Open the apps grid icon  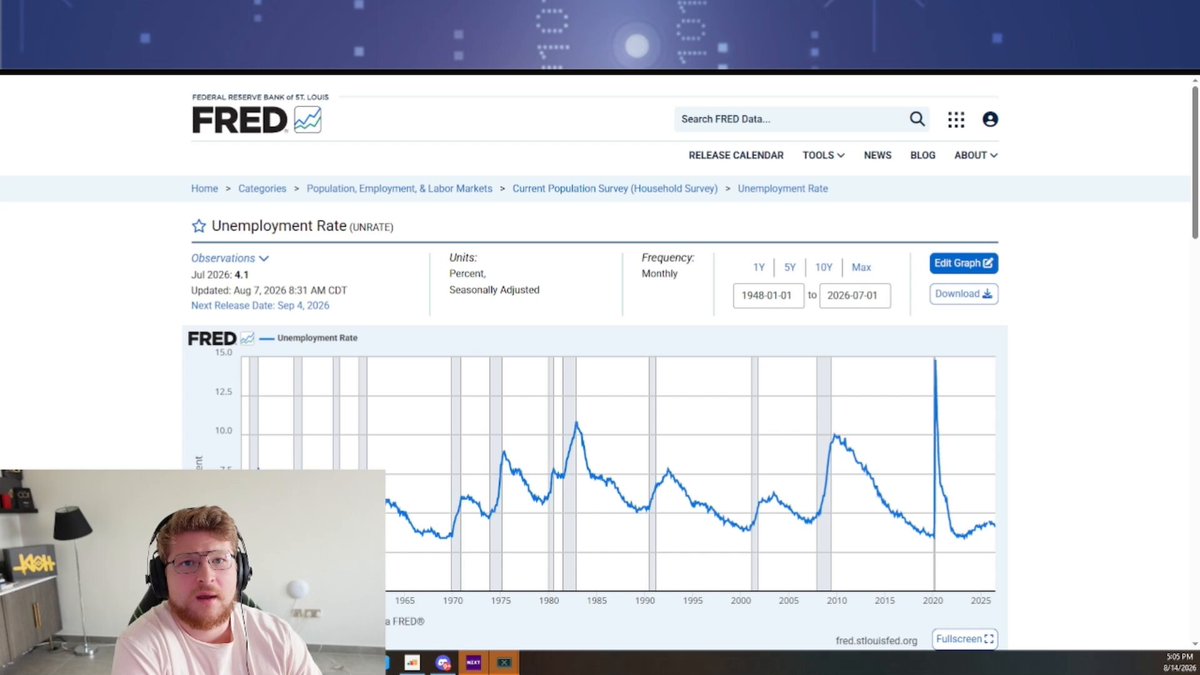[x=956, y=119]
